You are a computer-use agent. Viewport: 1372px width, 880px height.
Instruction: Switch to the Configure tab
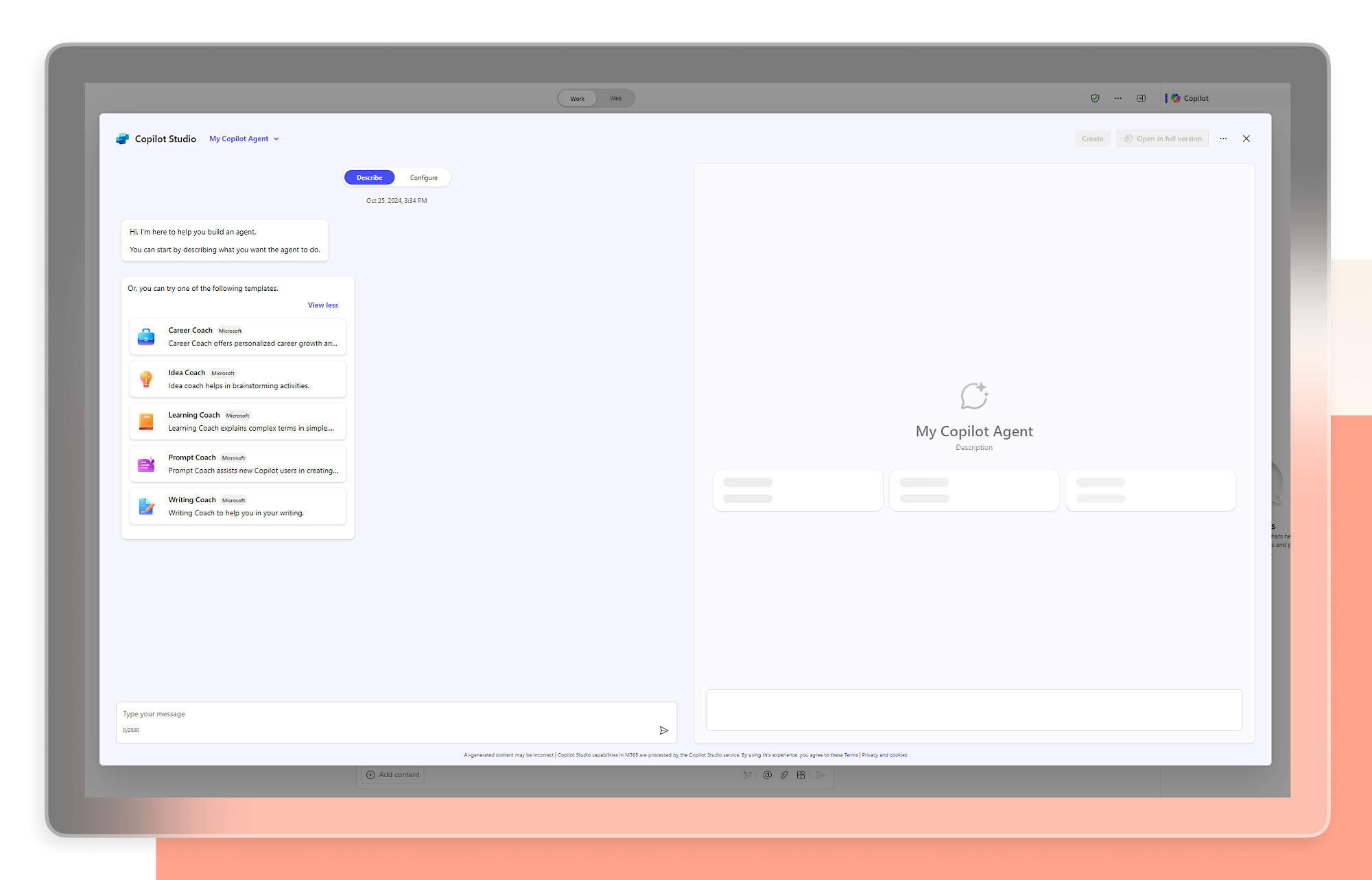click(423, 178)
